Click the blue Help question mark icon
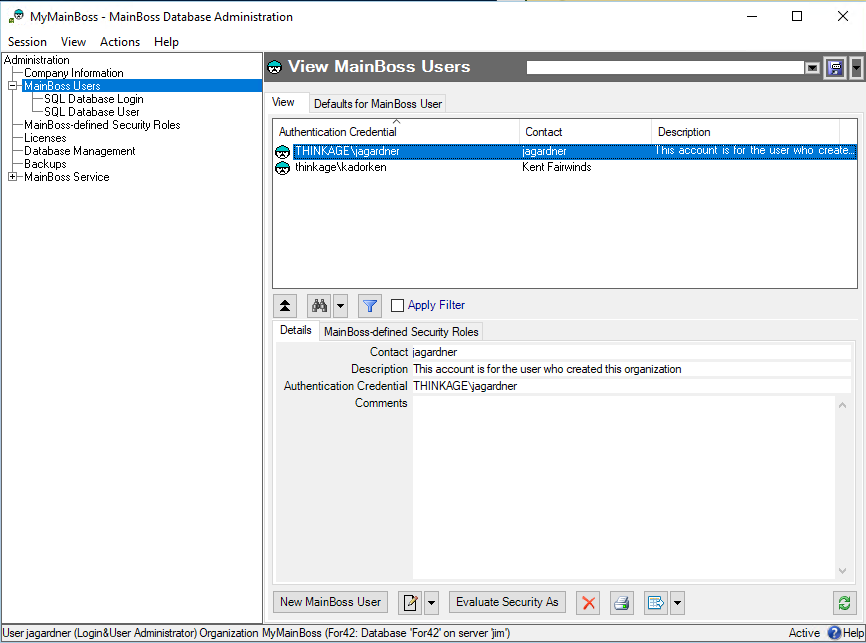This screenshot has width=866, height=643. coord(834,633)
